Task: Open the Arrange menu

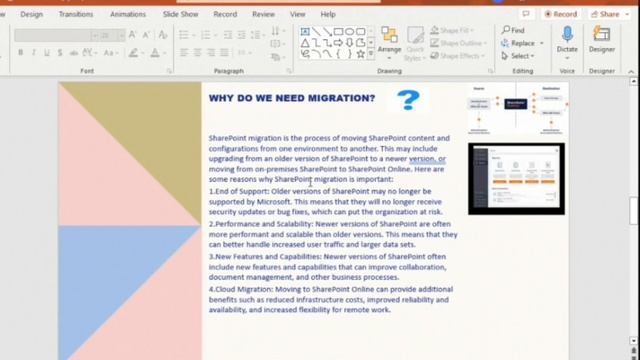Action: click(x=389, y=43)
